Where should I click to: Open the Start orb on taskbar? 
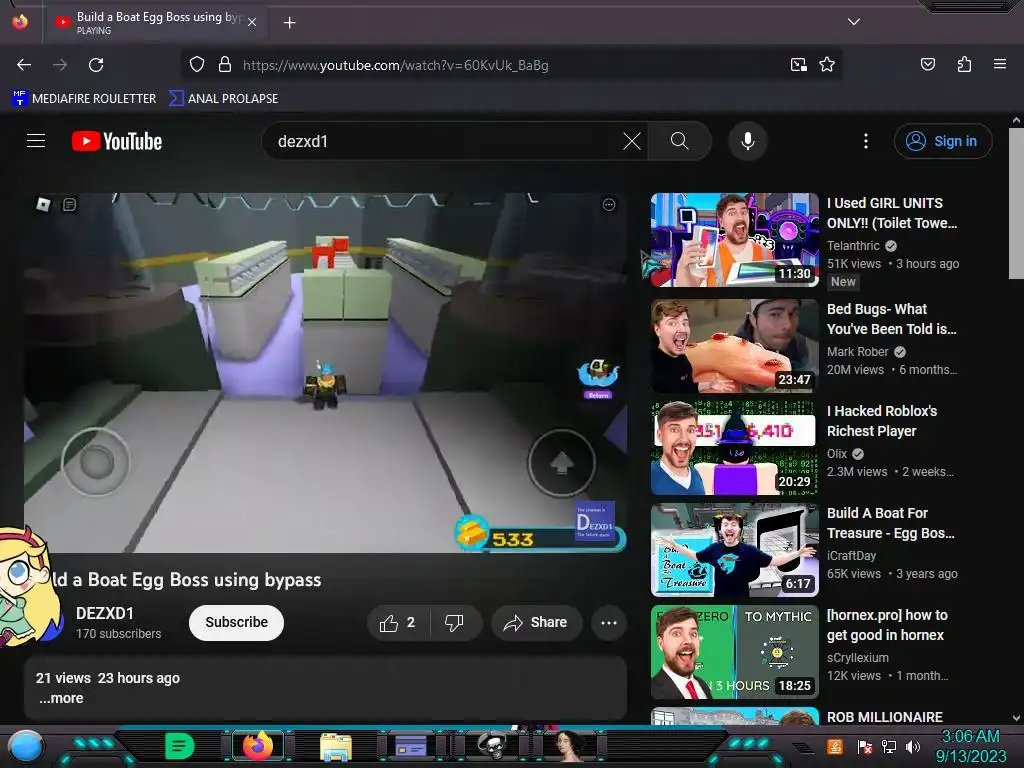pos(26,746)
